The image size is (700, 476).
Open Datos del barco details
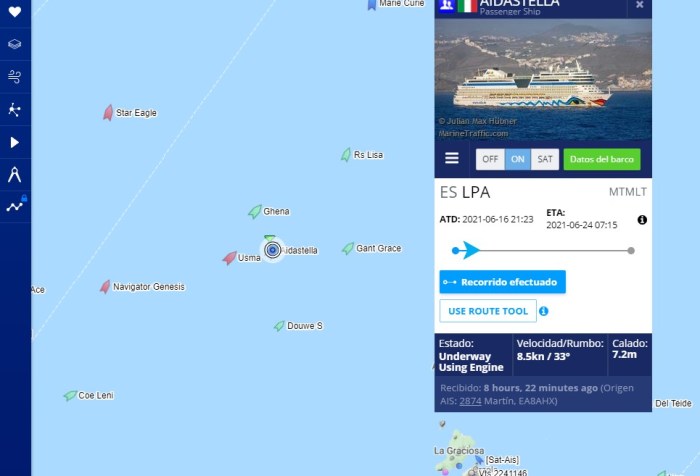pos(602,159)
